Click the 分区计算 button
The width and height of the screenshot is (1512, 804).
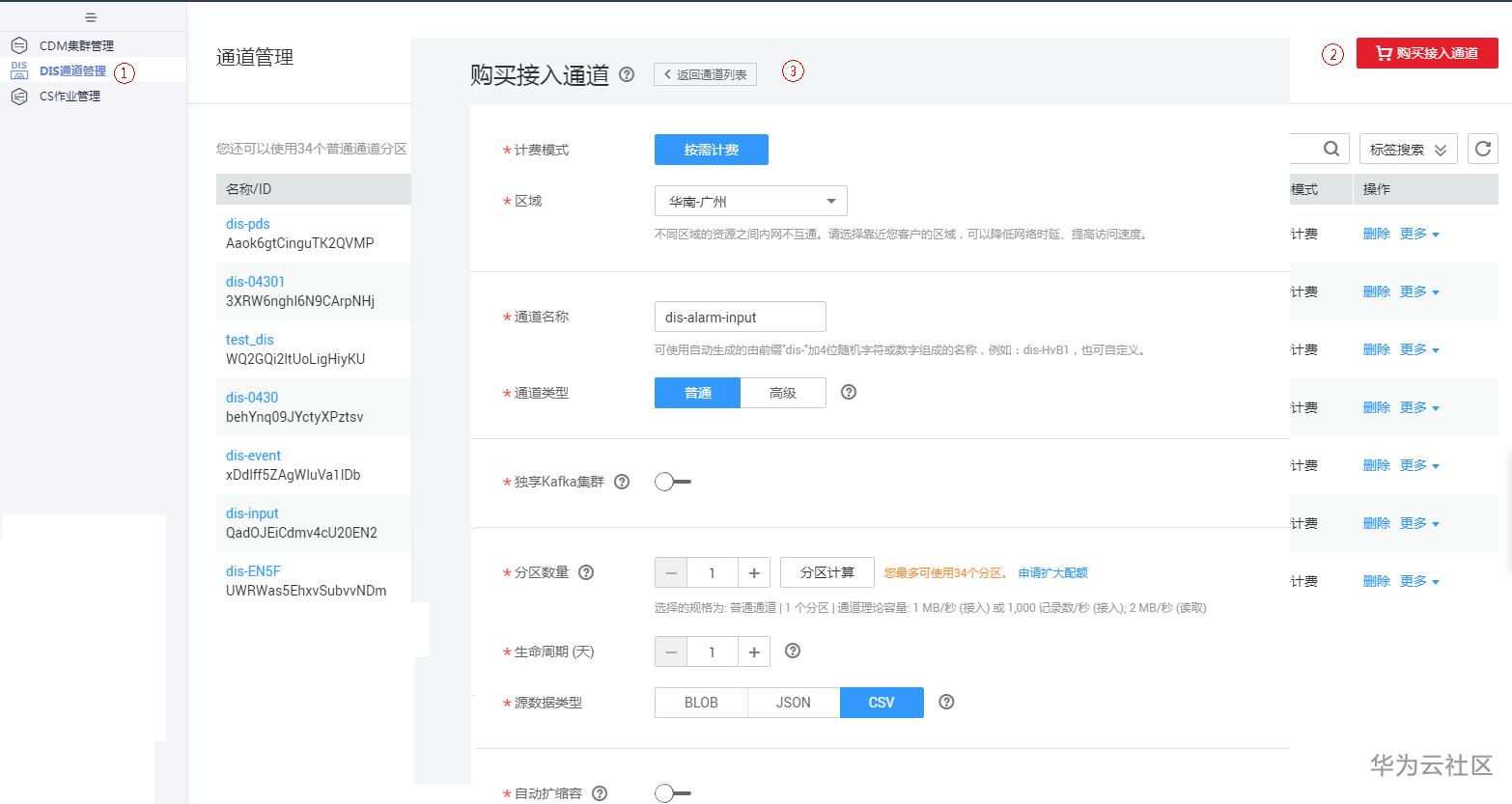tap(827, 572)
